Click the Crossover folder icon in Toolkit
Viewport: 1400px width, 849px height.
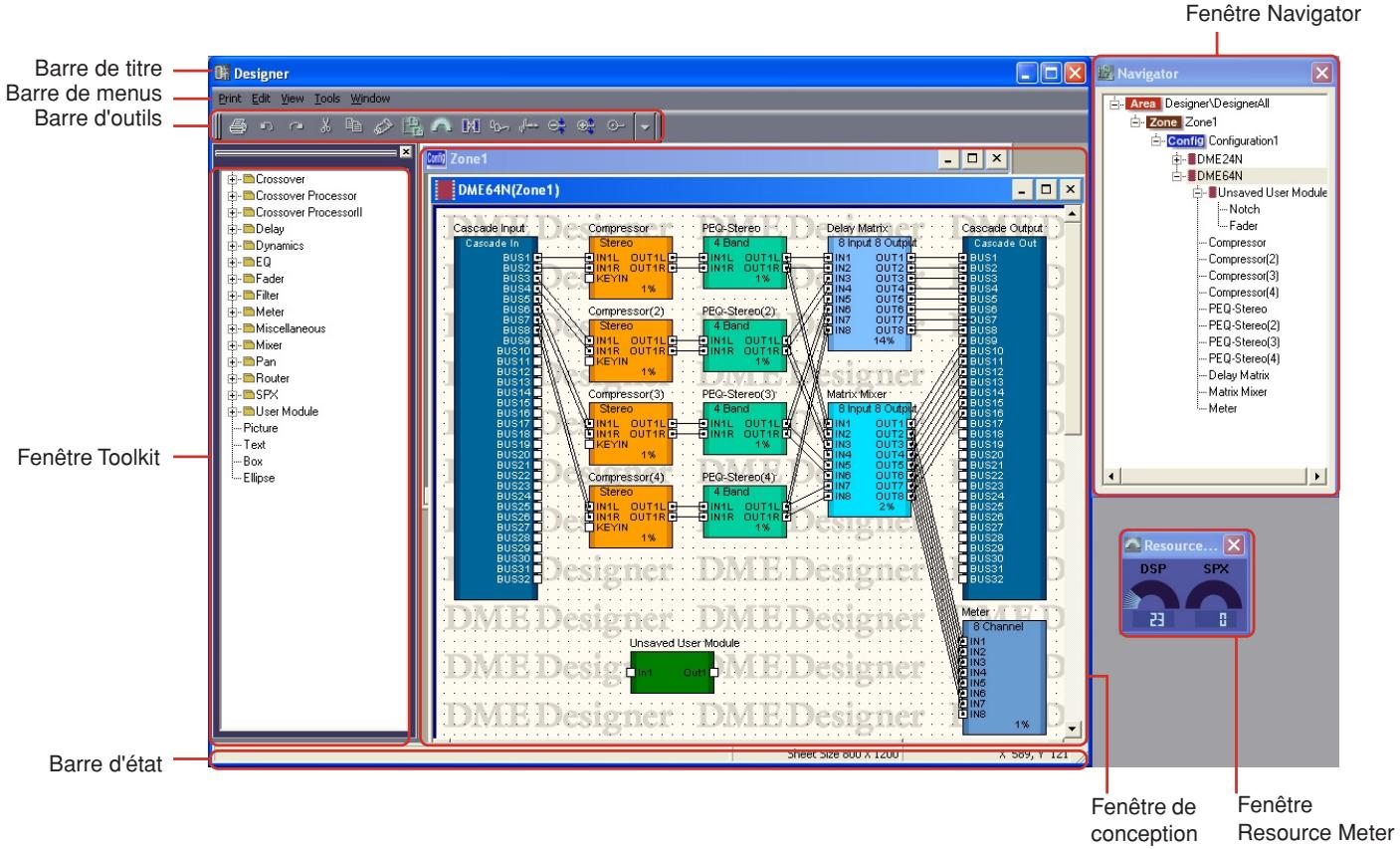point(248,179)
